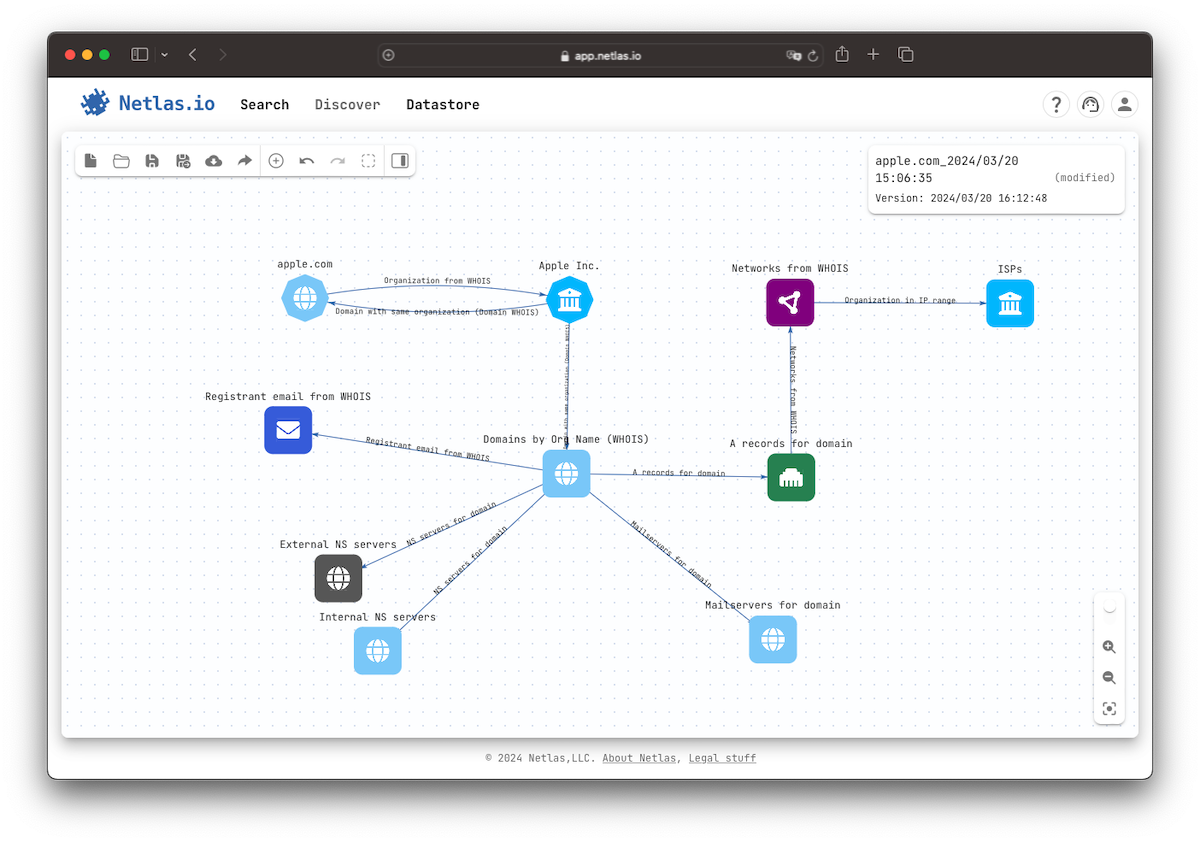Screen dimensions: 1200x842
Task: Zoom in on the graph canvas
Action: coord(1109,647)
